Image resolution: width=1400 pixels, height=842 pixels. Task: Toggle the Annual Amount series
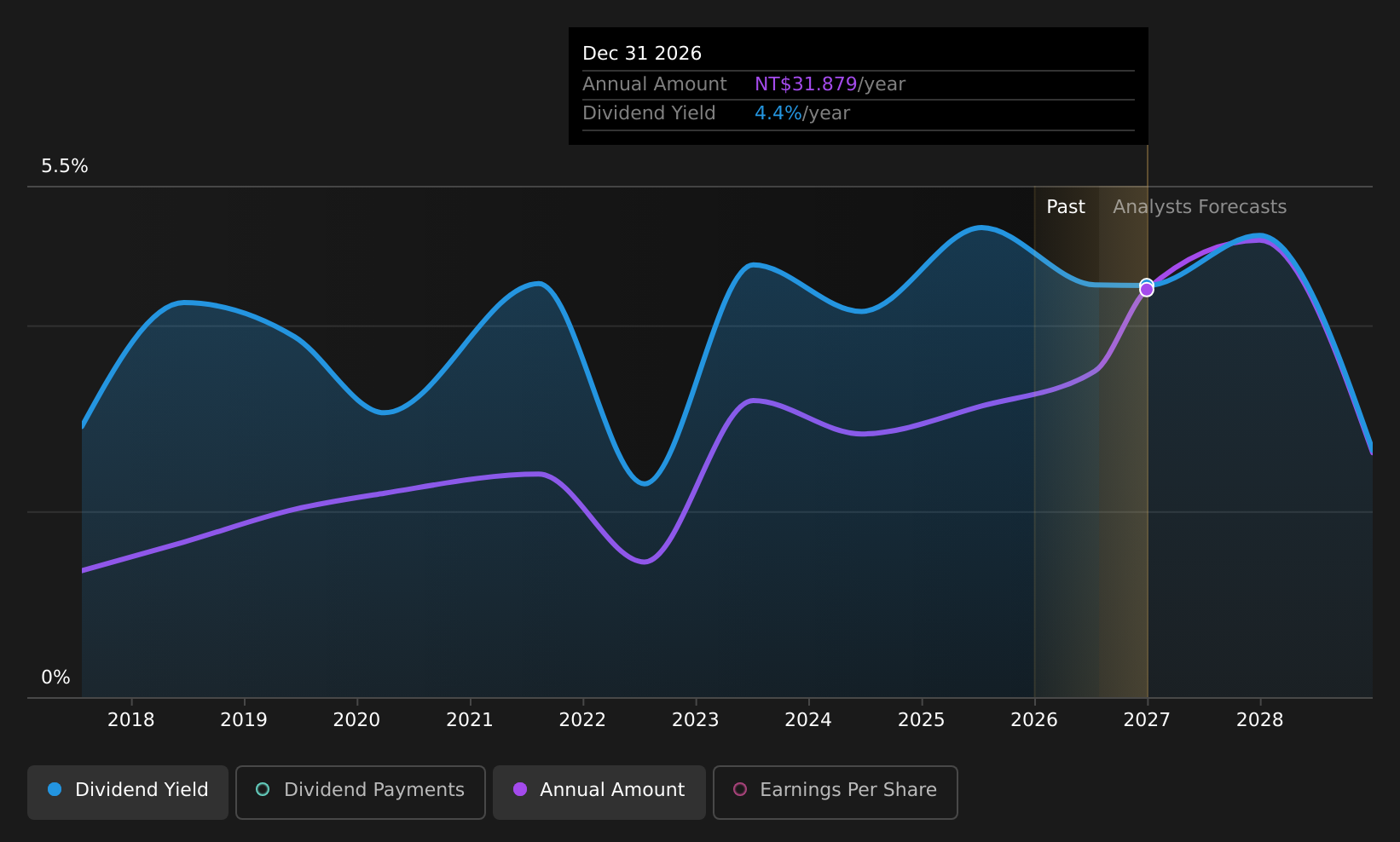pos(599,792)
